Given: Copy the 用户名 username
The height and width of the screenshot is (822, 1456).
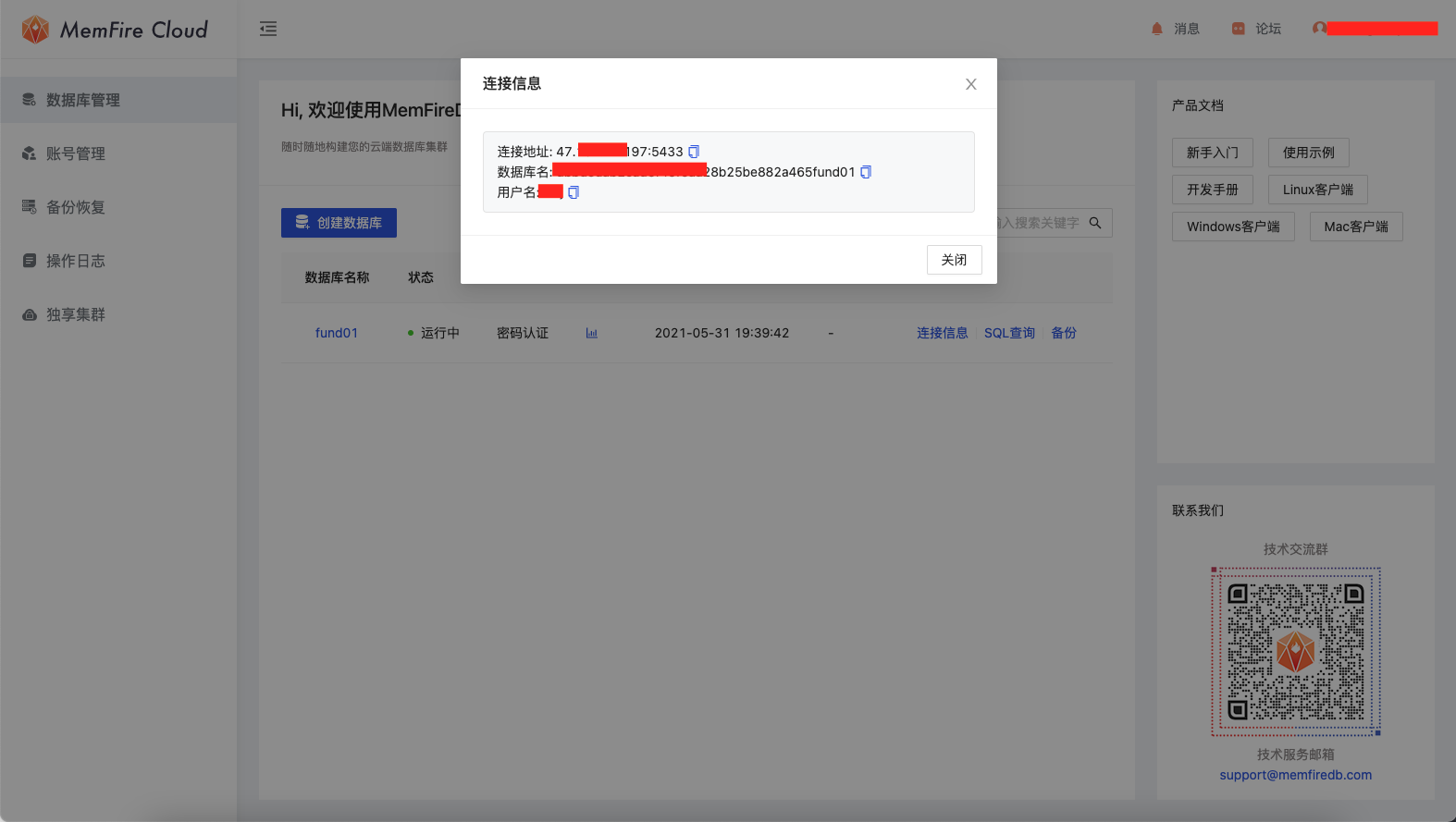Looking at the screenshot, I should [574, 192].
